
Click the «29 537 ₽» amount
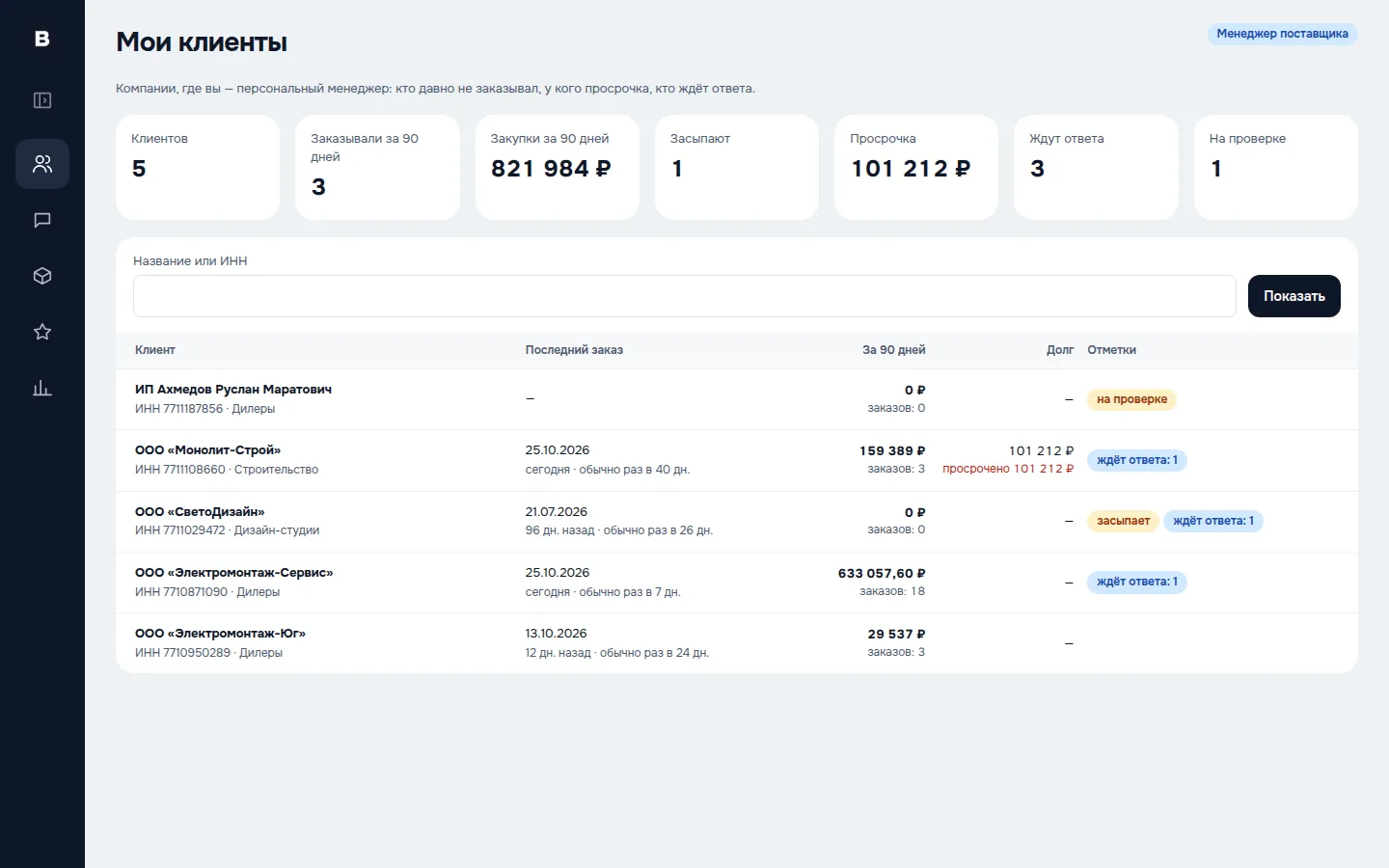pos(896,634)
